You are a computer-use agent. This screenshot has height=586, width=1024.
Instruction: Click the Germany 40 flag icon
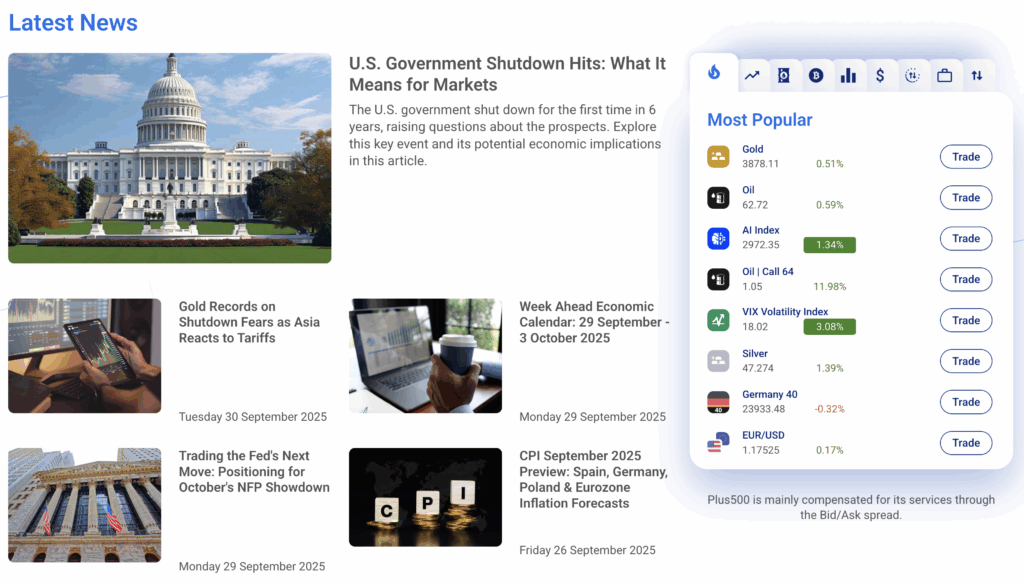tap(718, 402)
